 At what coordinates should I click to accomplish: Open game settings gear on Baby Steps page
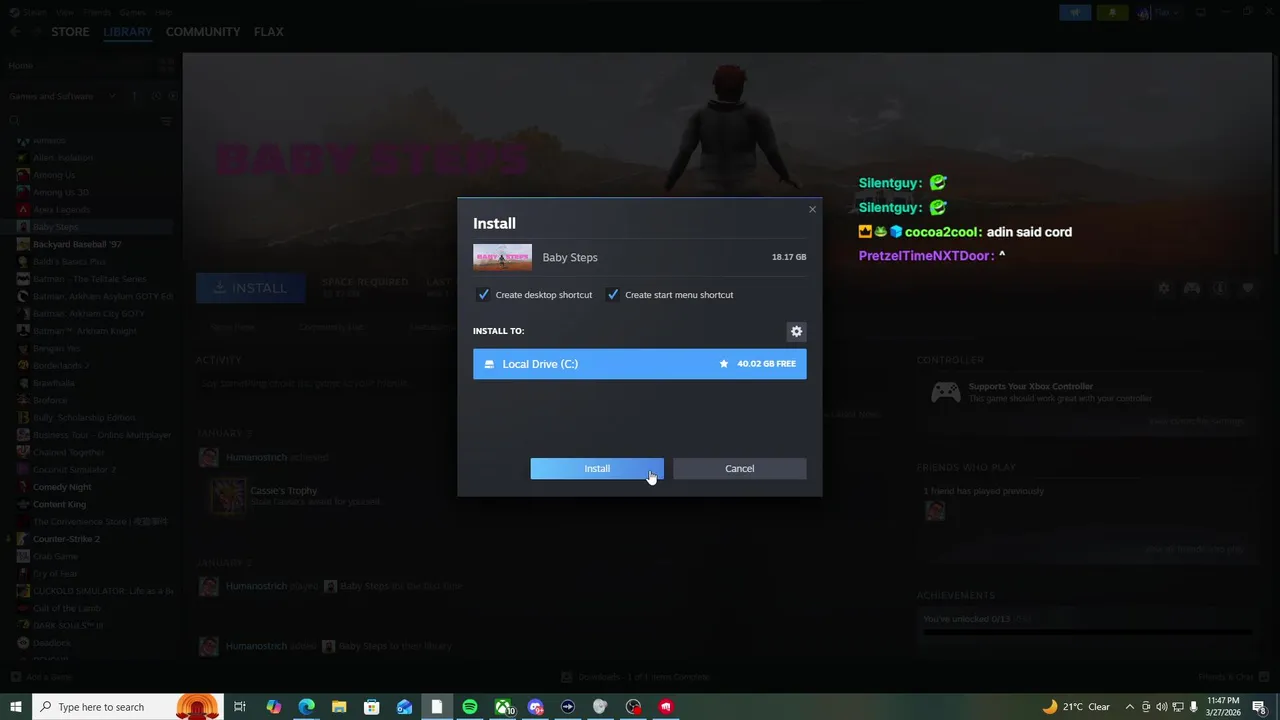(1164, 288)
